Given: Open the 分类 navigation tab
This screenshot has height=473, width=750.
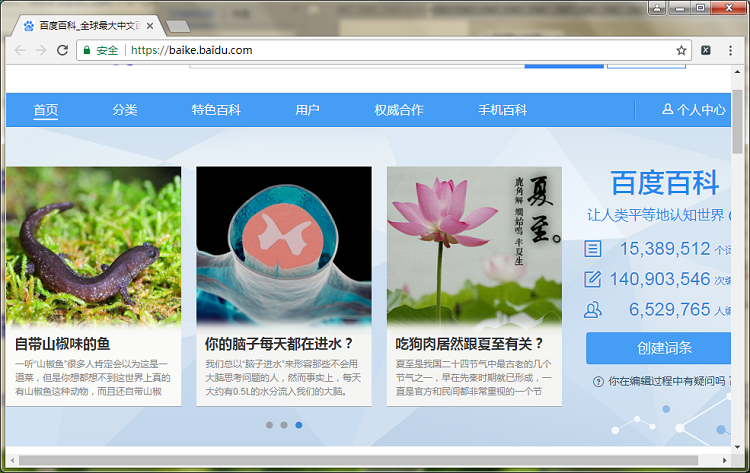Looking at the screenshot, I should 125,110.
